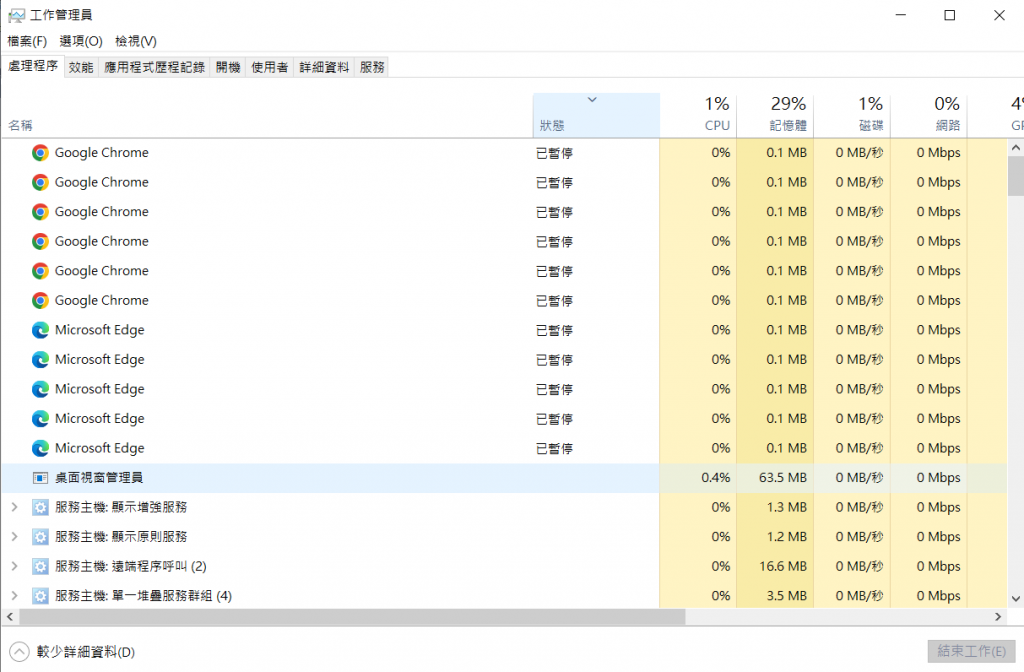
Task: Click the 3.5 MB memory value
Action: [786, 596]
